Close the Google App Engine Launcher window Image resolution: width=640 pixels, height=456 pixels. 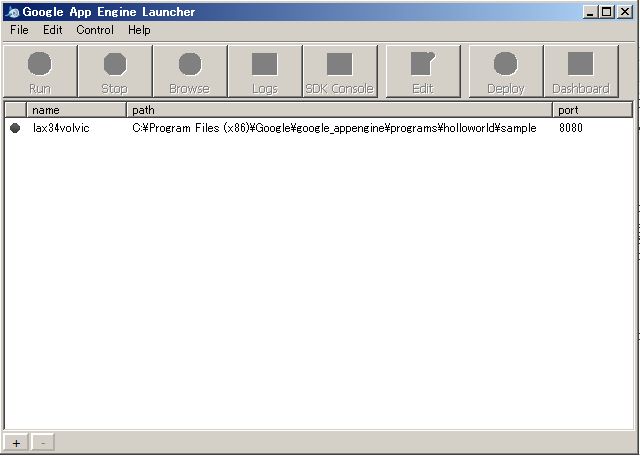coord(624,12)
